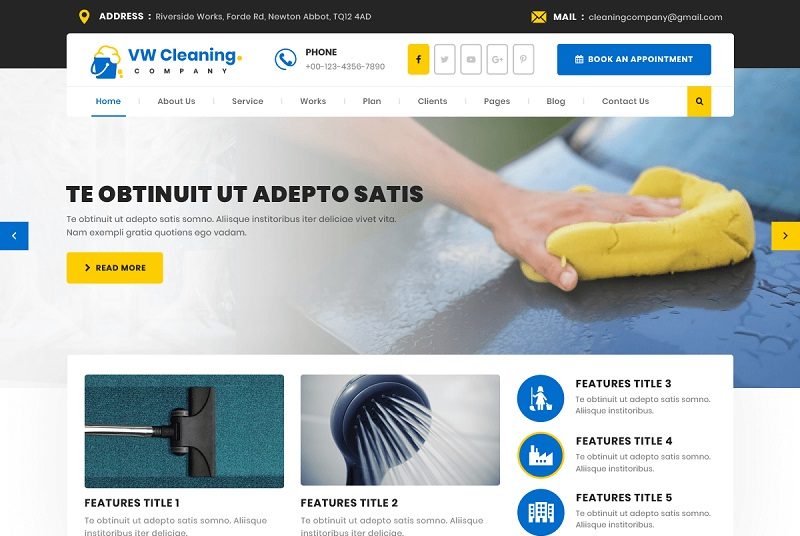Go to next slide arrow
The image size is (800, 536).
tap(786, 236)
